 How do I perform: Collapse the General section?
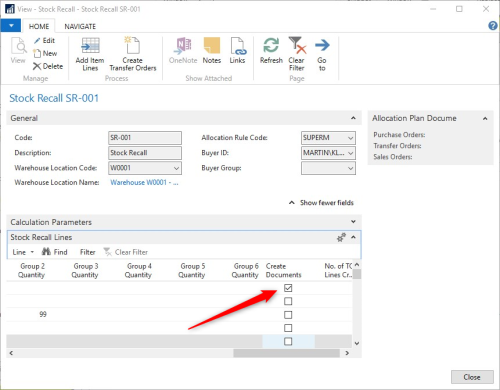coord(353,118)
